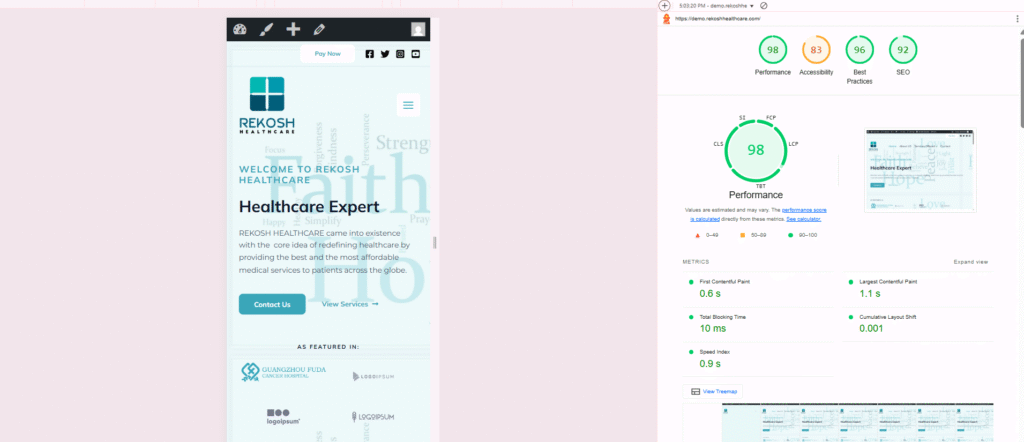Open the WordPress dashboard gauge icon
The width and height of the screenshot is (1024, 442).
(240, 30)
